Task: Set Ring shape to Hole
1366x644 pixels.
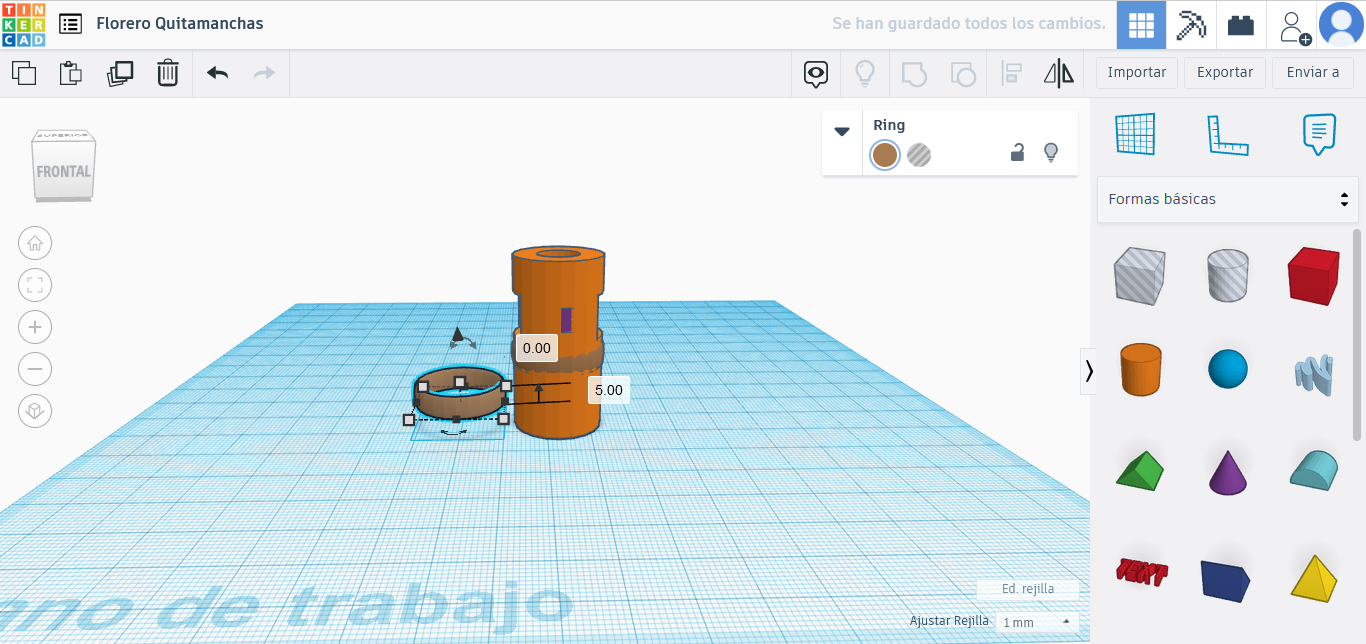Action: click(919, 155)
